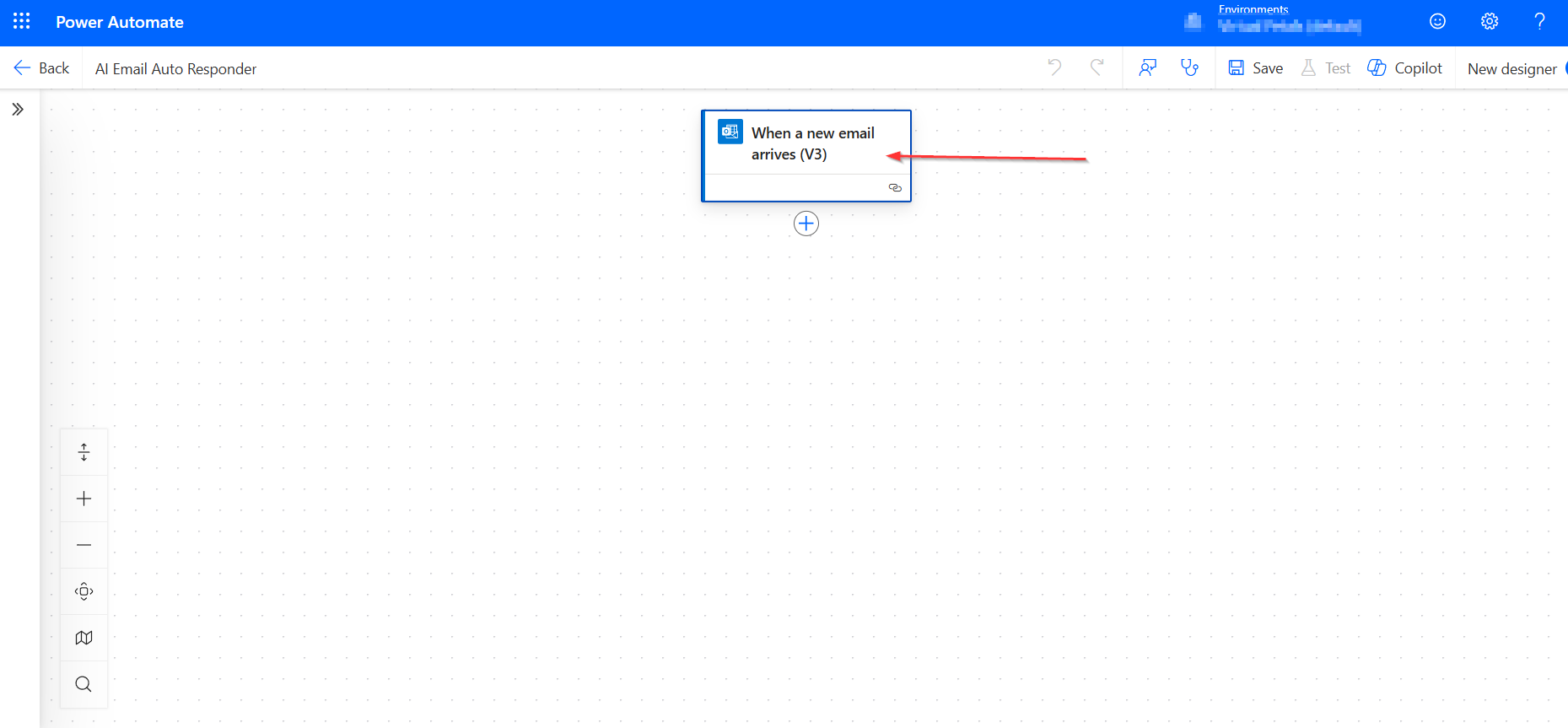
Task: Go back using the Back arrow button
Action: pyautogui.click(x=41, y=68)
